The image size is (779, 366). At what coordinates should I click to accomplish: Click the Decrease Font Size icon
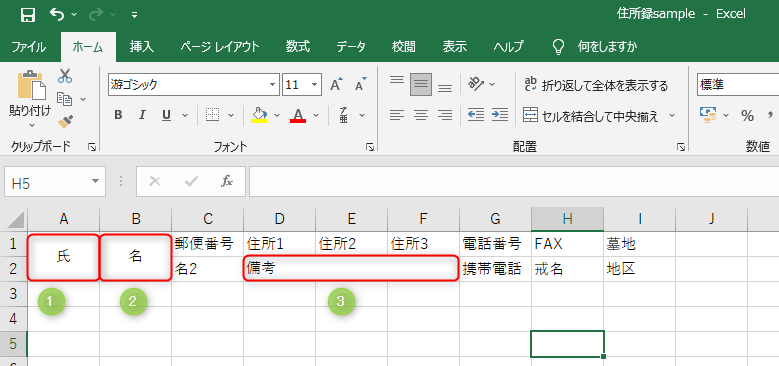[x=361, y=85]
